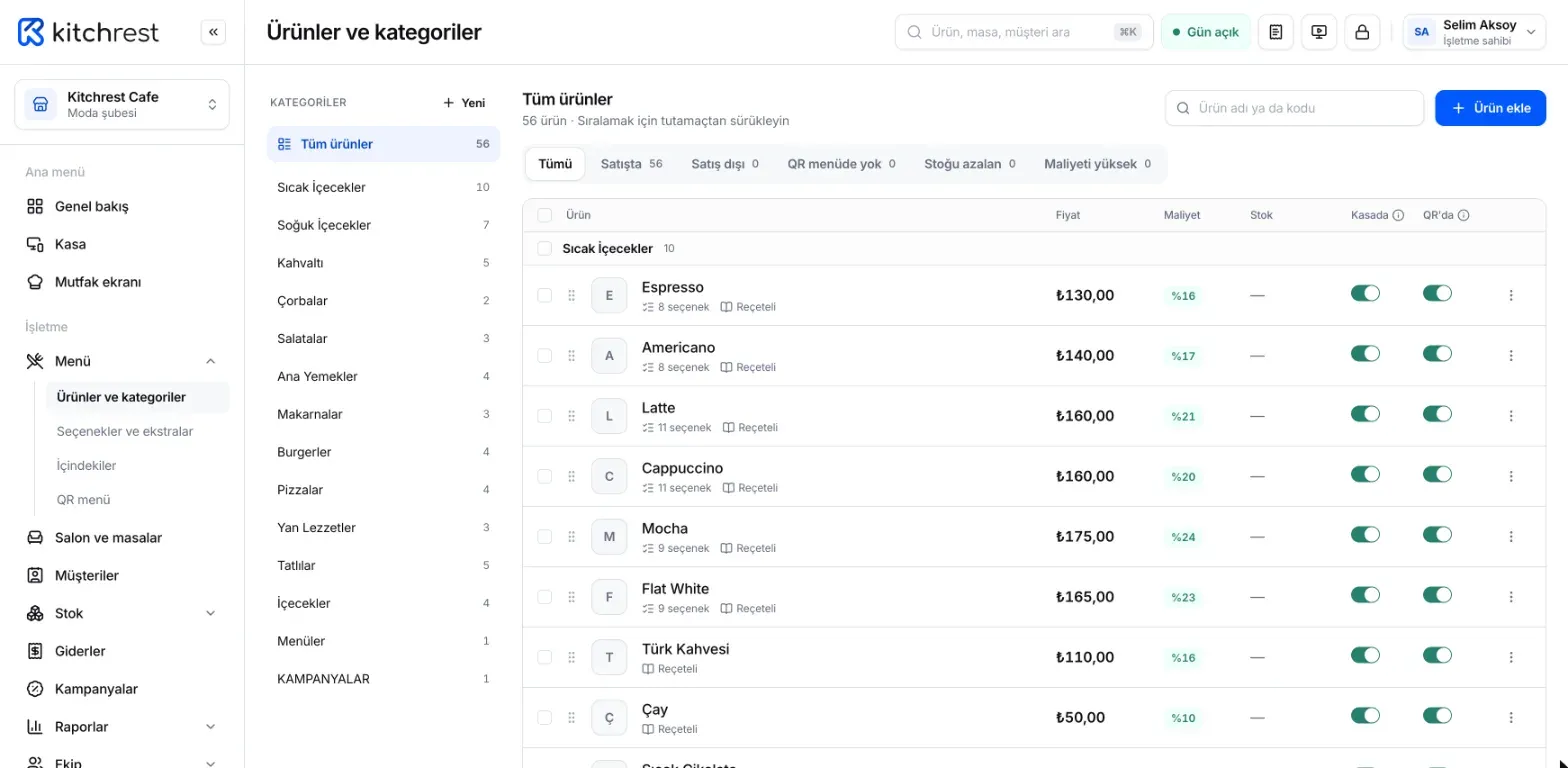Open Giderler in the sidebar
Viewport: 1568px width, 768px height.
coord(122,651)
